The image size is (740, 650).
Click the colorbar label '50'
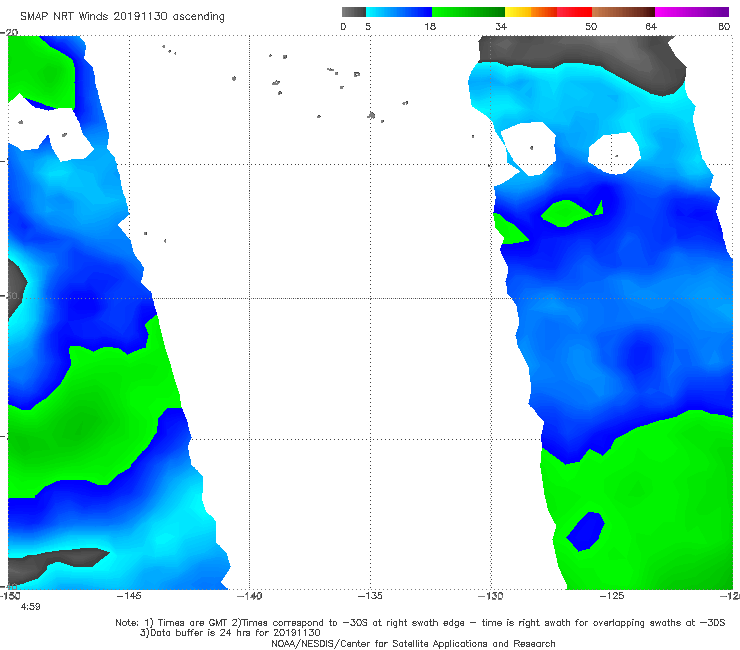pos(591,27)
